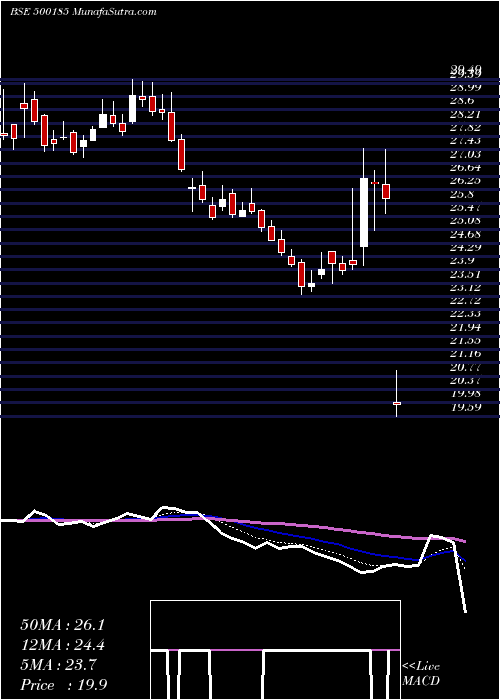This screenshot has height=700, width=500.
Task: Click the 50MA : 26.1 value text
Action: tap(62, 625)
